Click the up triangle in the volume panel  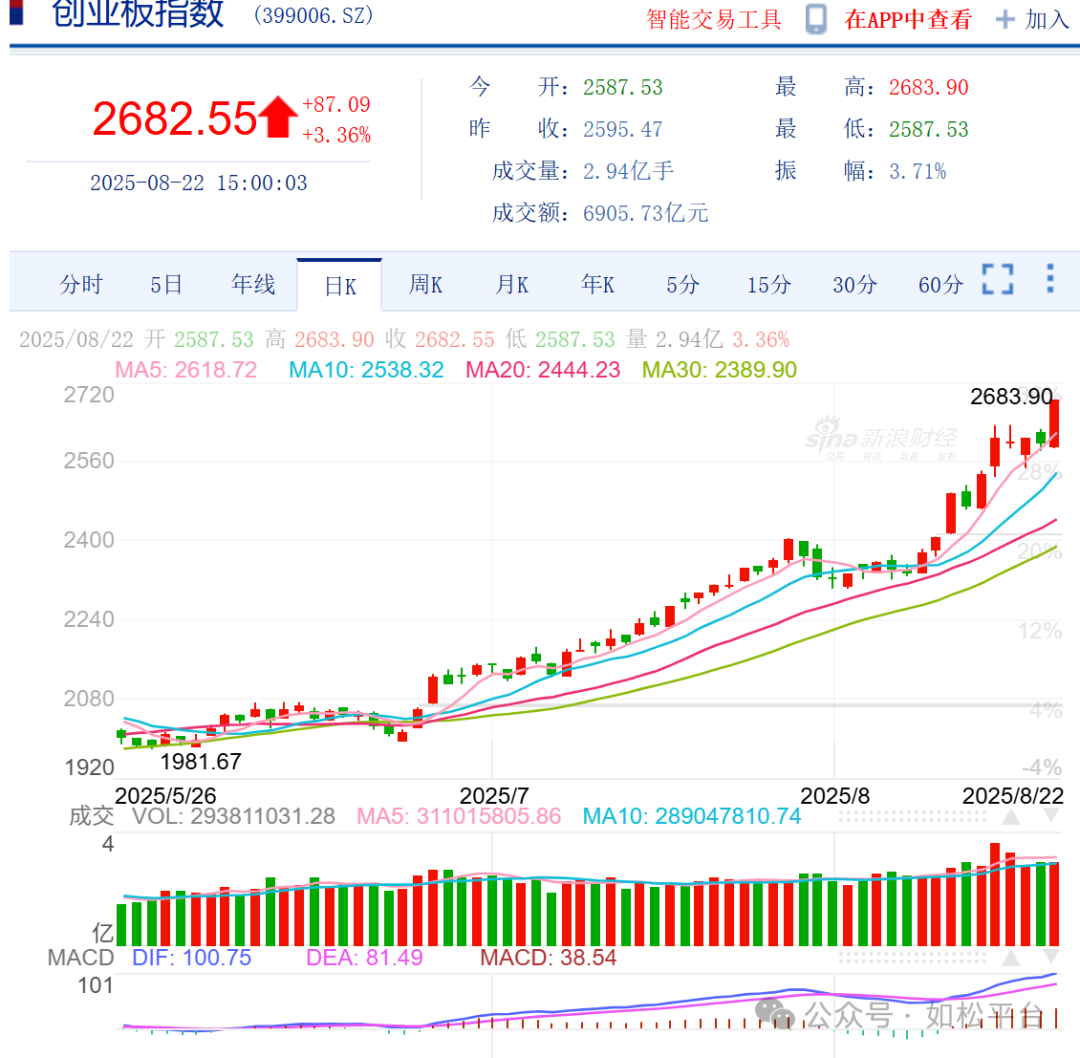coord(1010,818)
